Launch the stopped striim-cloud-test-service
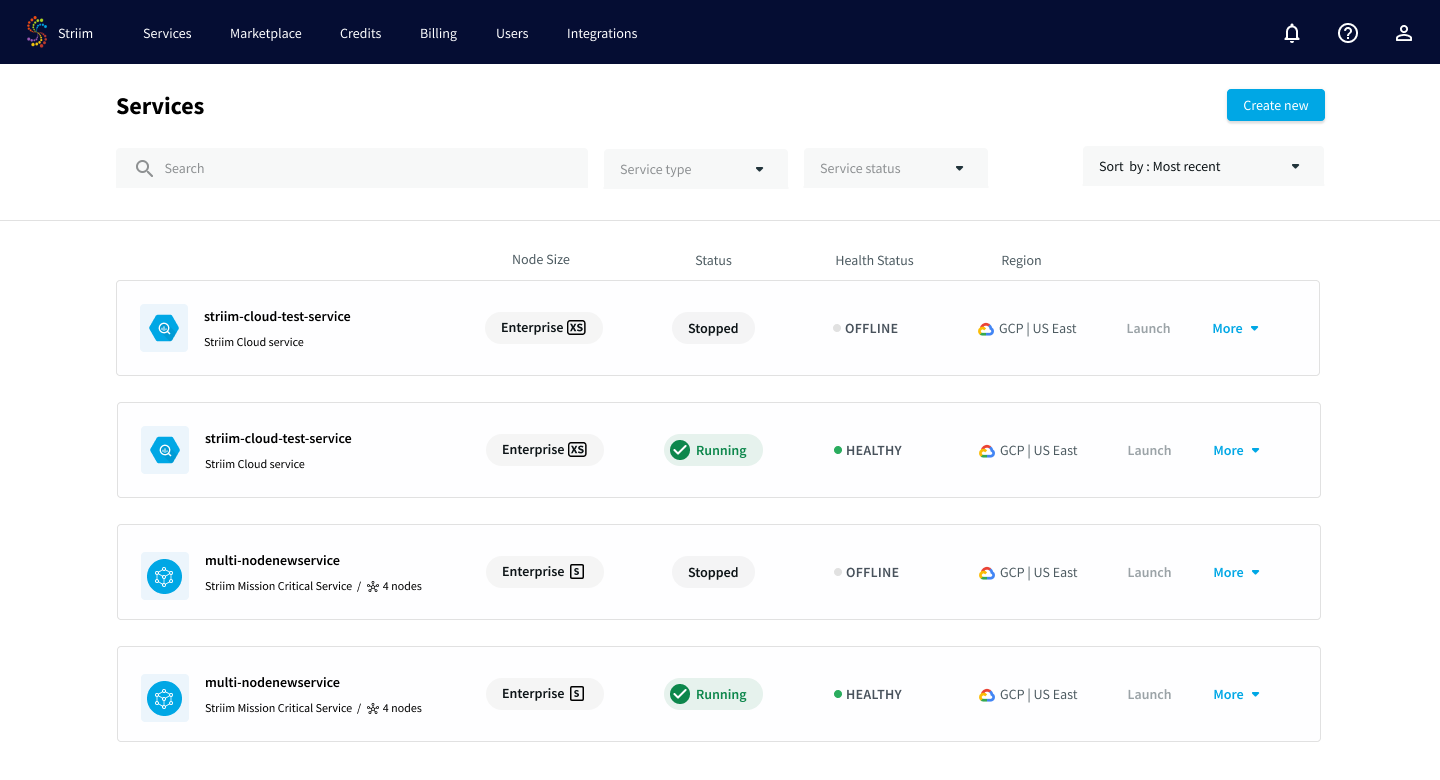Viewport: 1440px width, 780px height. tap(1148, 328)
